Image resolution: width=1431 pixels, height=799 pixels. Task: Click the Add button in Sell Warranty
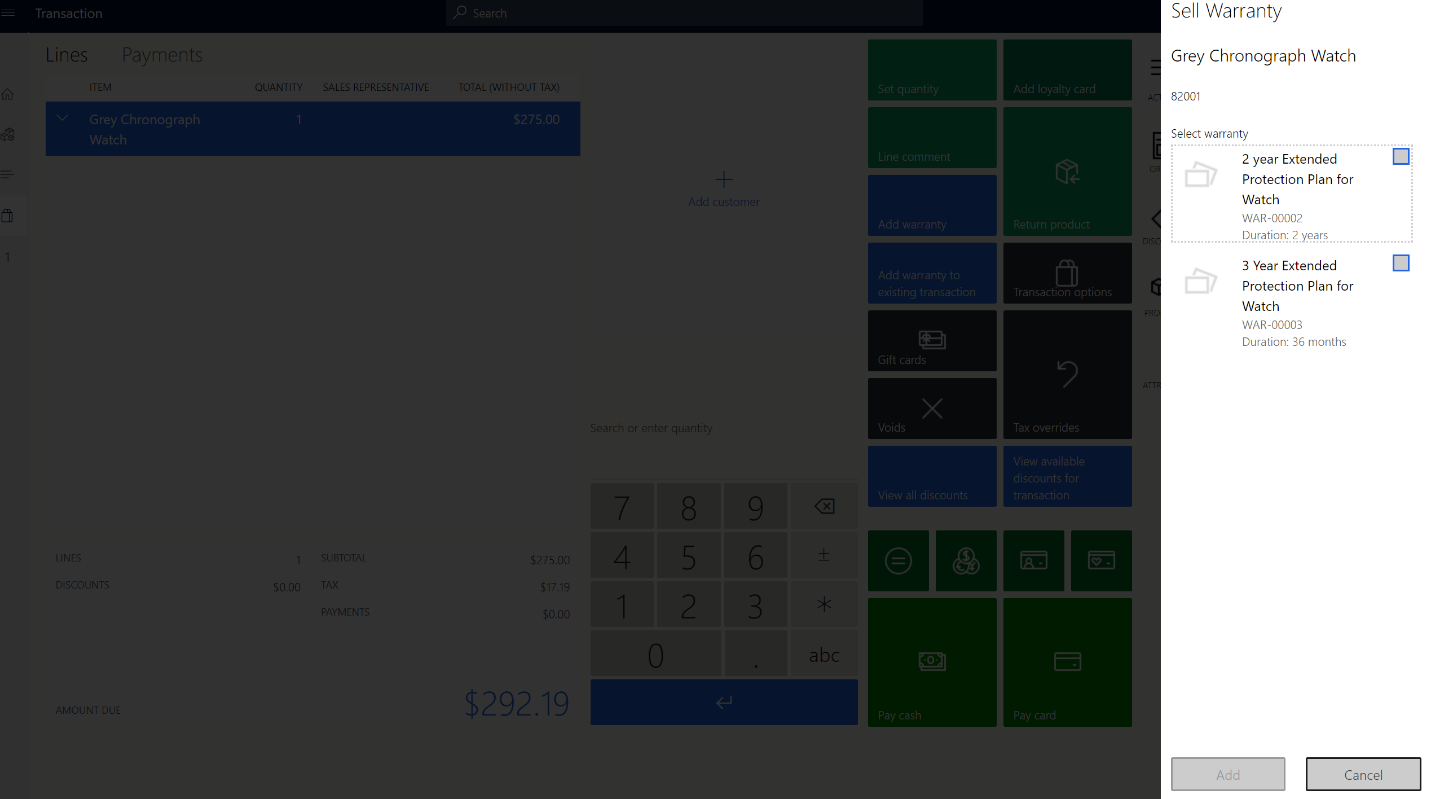(1228, 774)
